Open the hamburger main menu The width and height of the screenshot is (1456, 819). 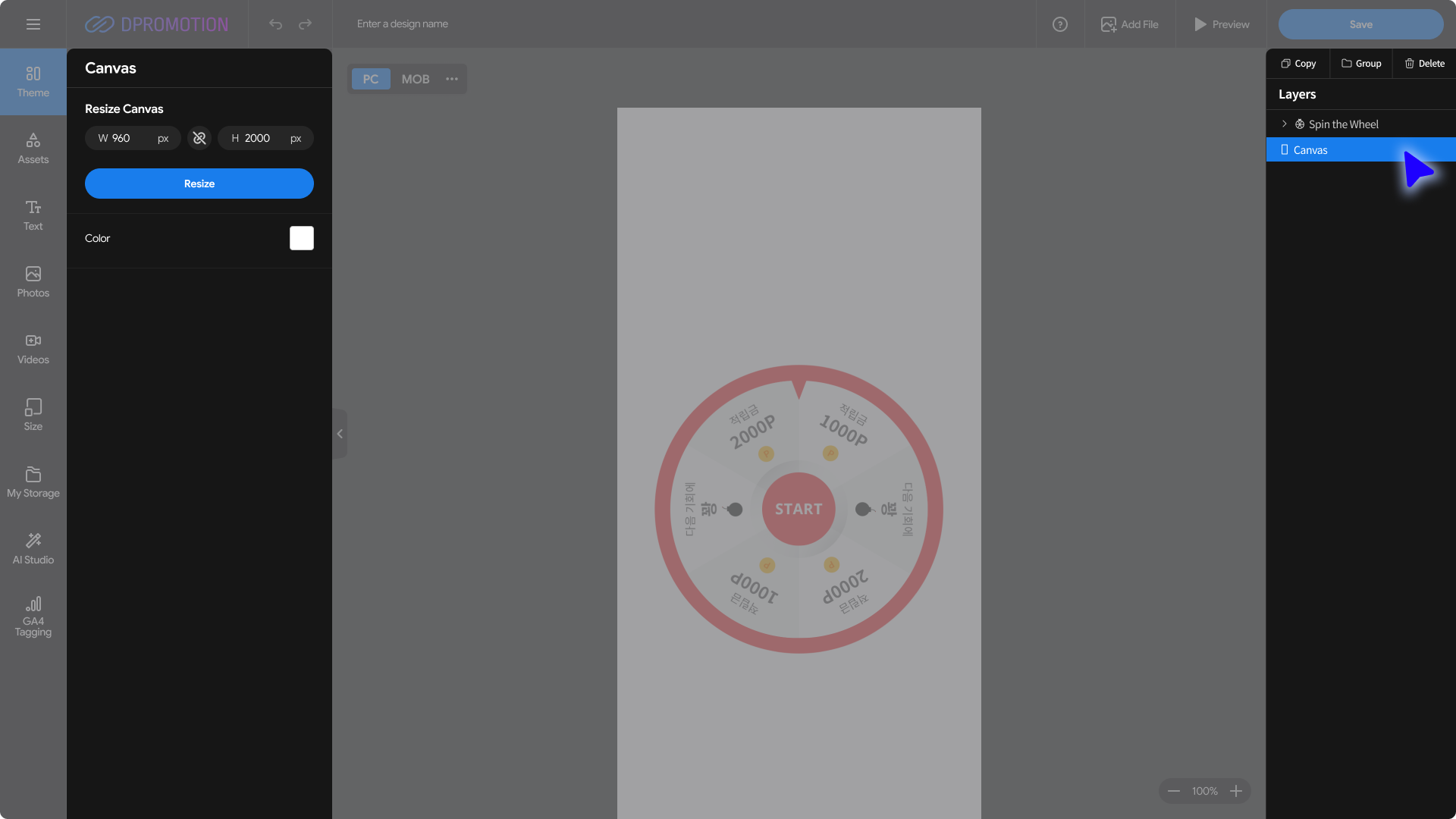click(33, 24)
